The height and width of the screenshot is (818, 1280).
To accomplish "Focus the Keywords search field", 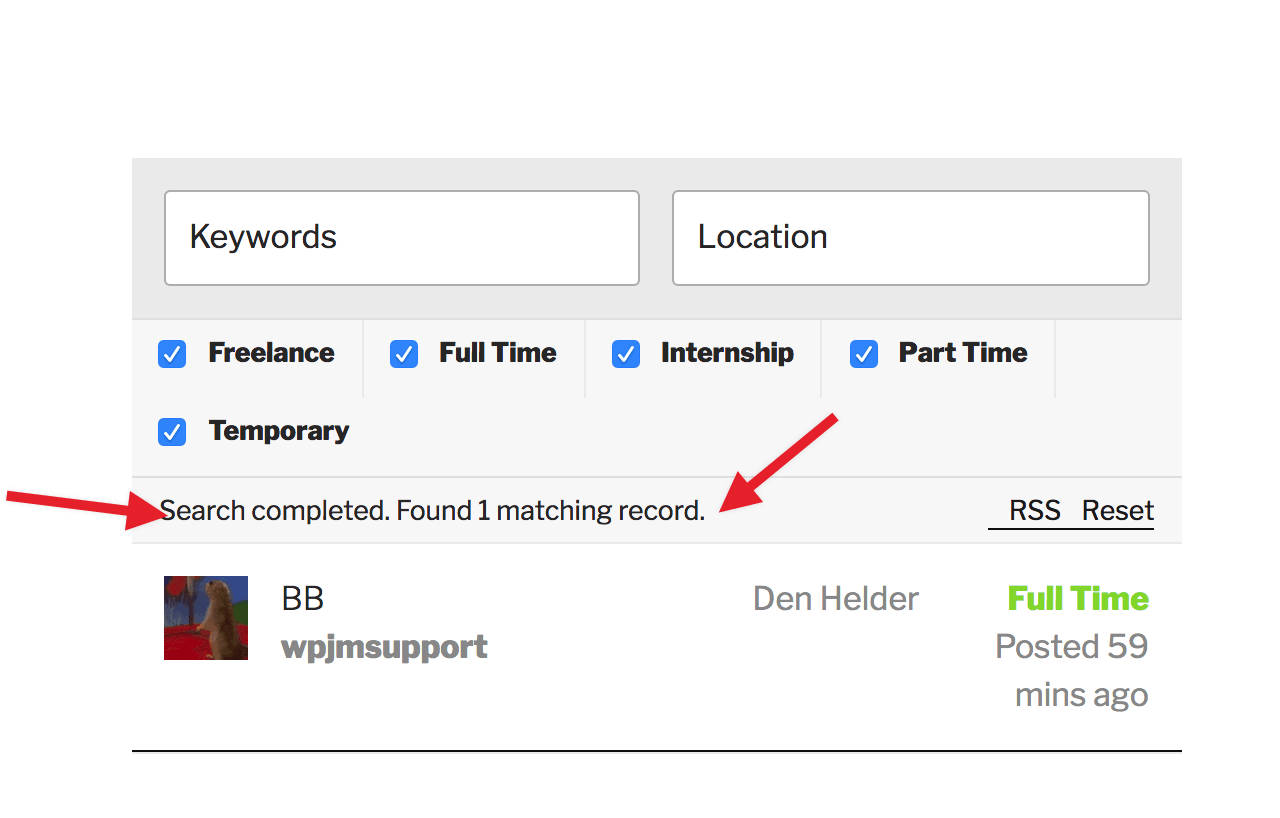I will point(402,238).
